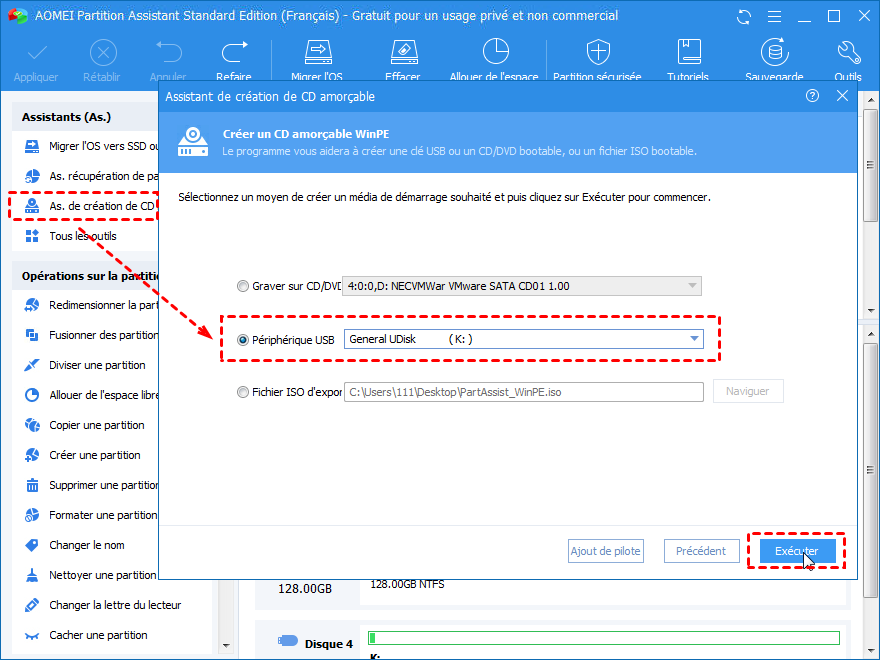Click the Naviguer browse button
Image resolution: width=880 pixels, height=660 pixels.
click(748, 391)
